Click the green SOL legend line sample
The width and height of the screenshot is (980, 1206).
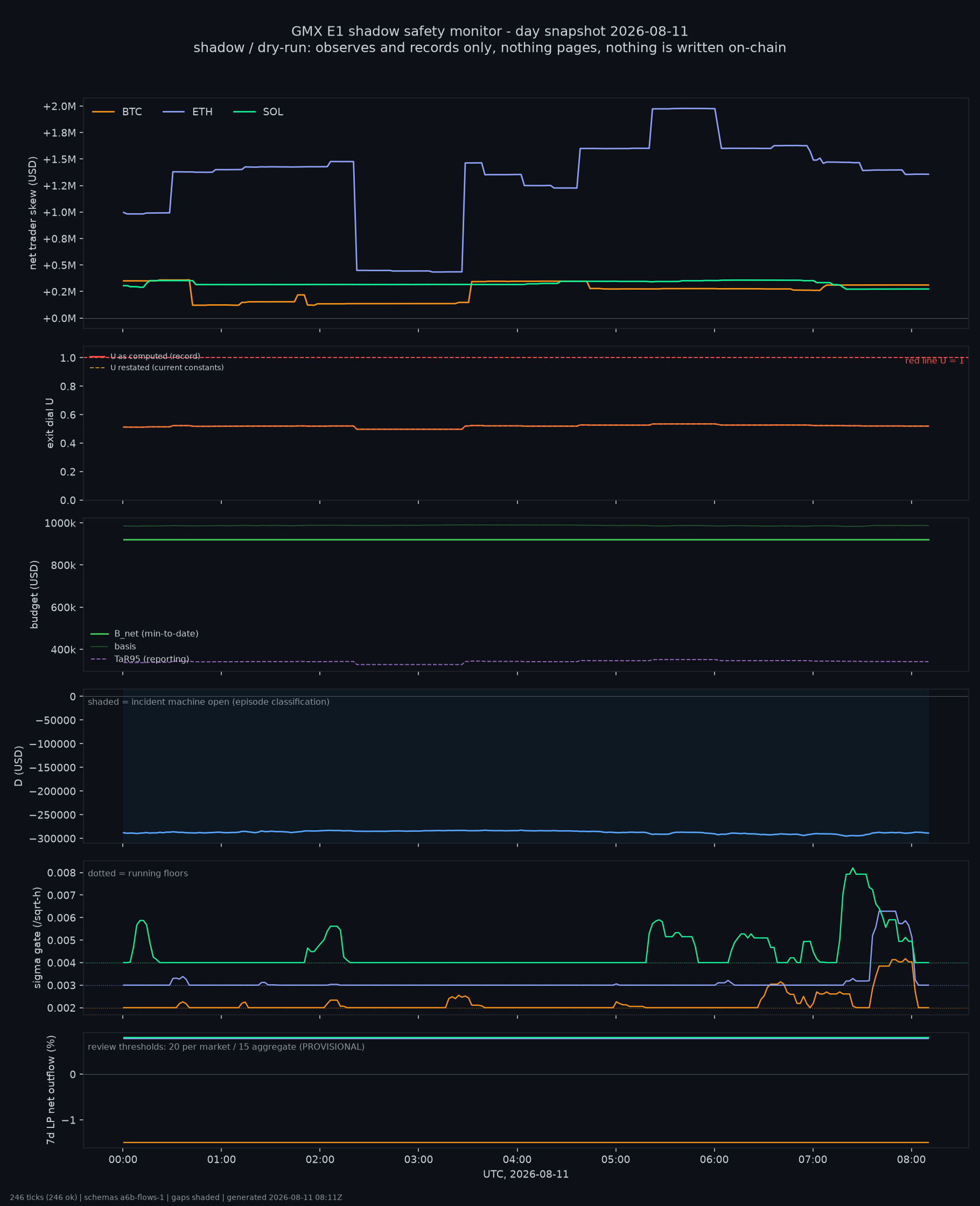tap(244, 112)
